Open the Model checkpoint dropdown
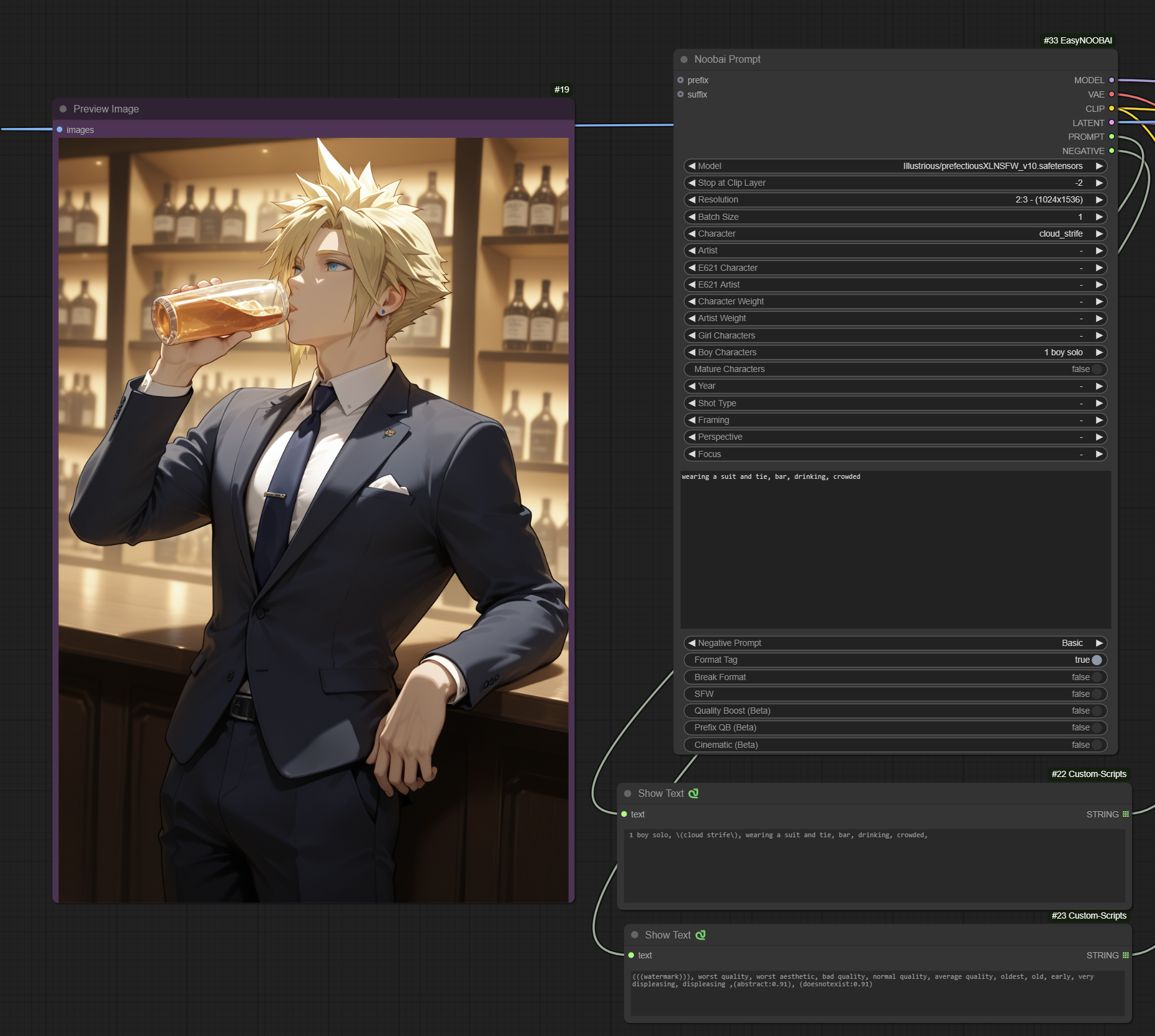 894,166
